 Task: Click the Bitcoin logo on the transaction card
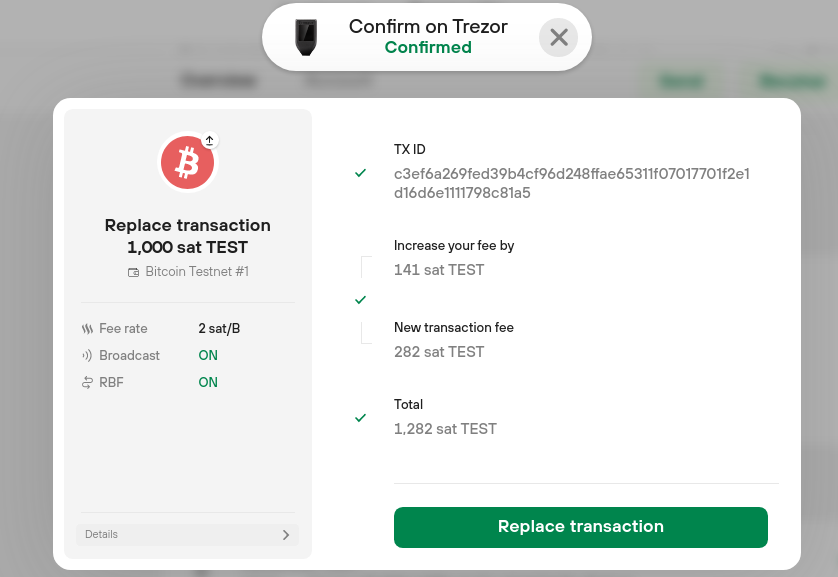click(187, 162)
